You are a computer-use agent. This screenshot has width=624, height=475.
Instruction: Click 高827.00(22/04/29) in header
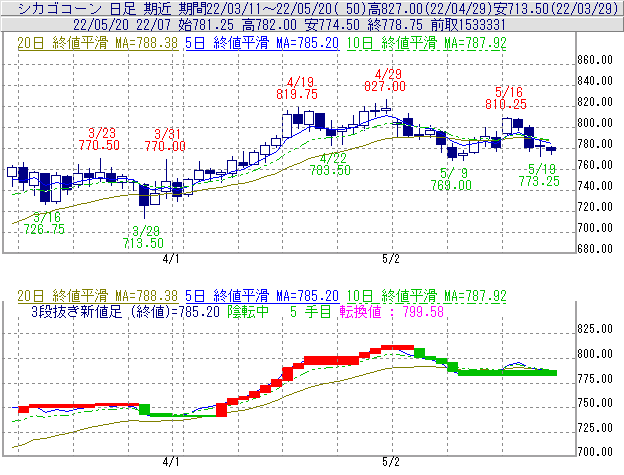430,8
